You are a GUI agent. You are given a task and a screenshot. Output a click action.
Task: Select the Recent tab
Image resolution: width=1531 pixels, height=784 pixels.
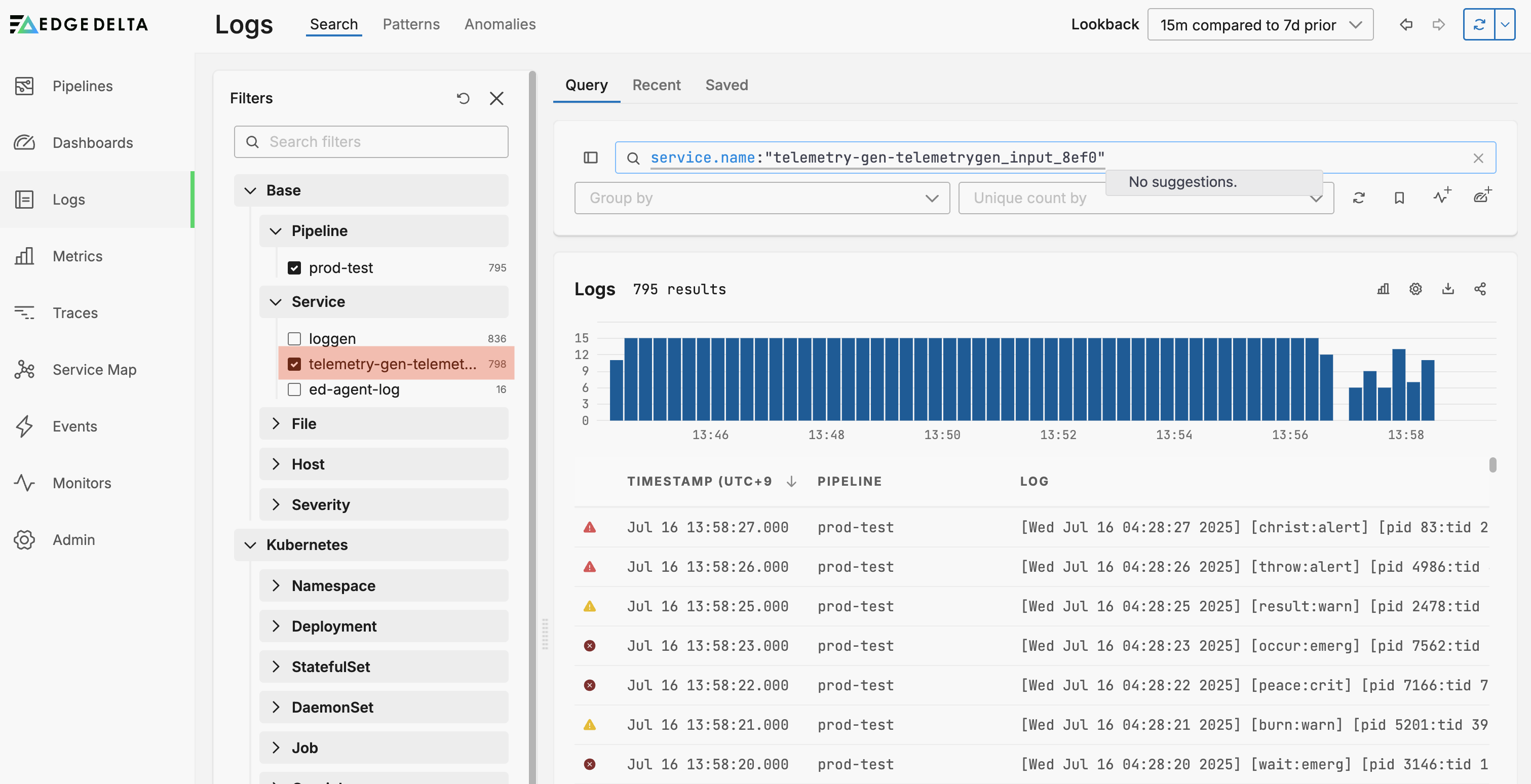tap(656, 85)
